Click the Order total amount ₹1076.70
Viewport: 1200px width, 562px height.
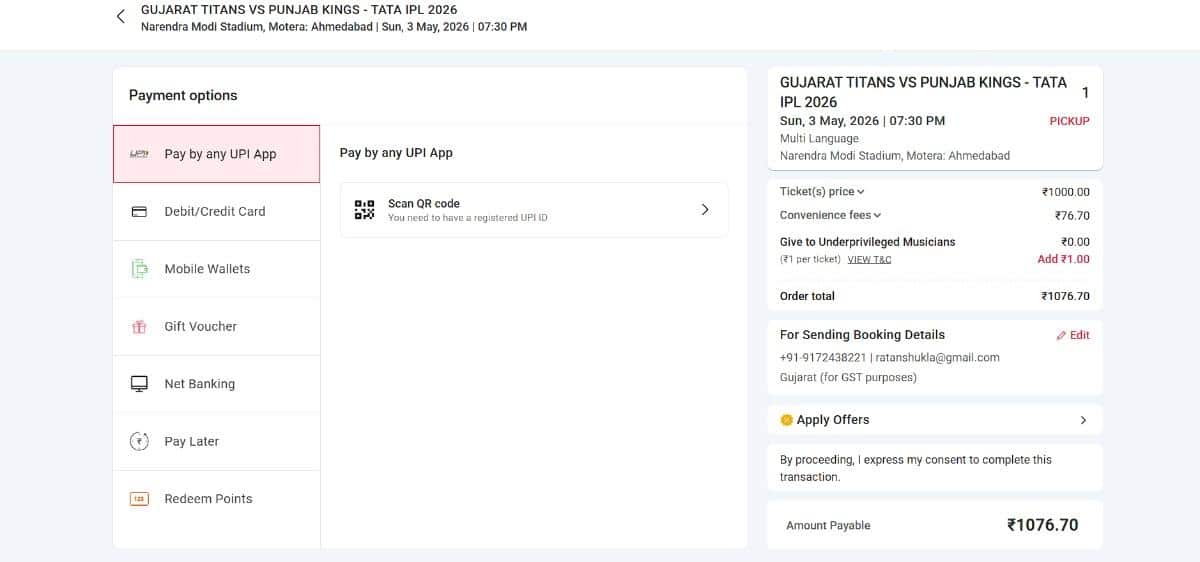pyautogui.click(x=1065, y=296)
